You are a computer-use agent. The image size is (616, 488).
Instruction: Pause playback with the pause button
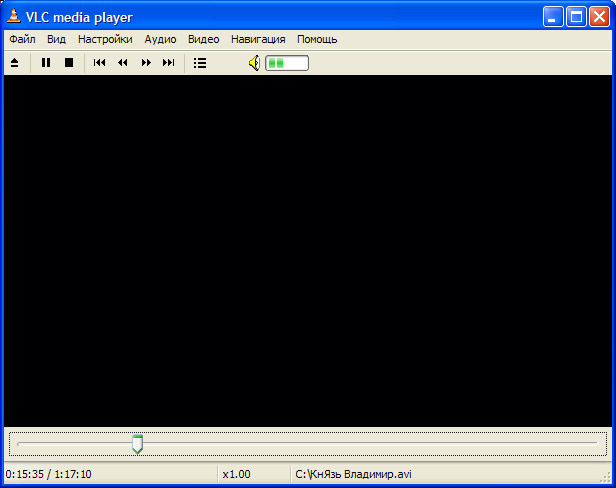[x=46, y=63]
